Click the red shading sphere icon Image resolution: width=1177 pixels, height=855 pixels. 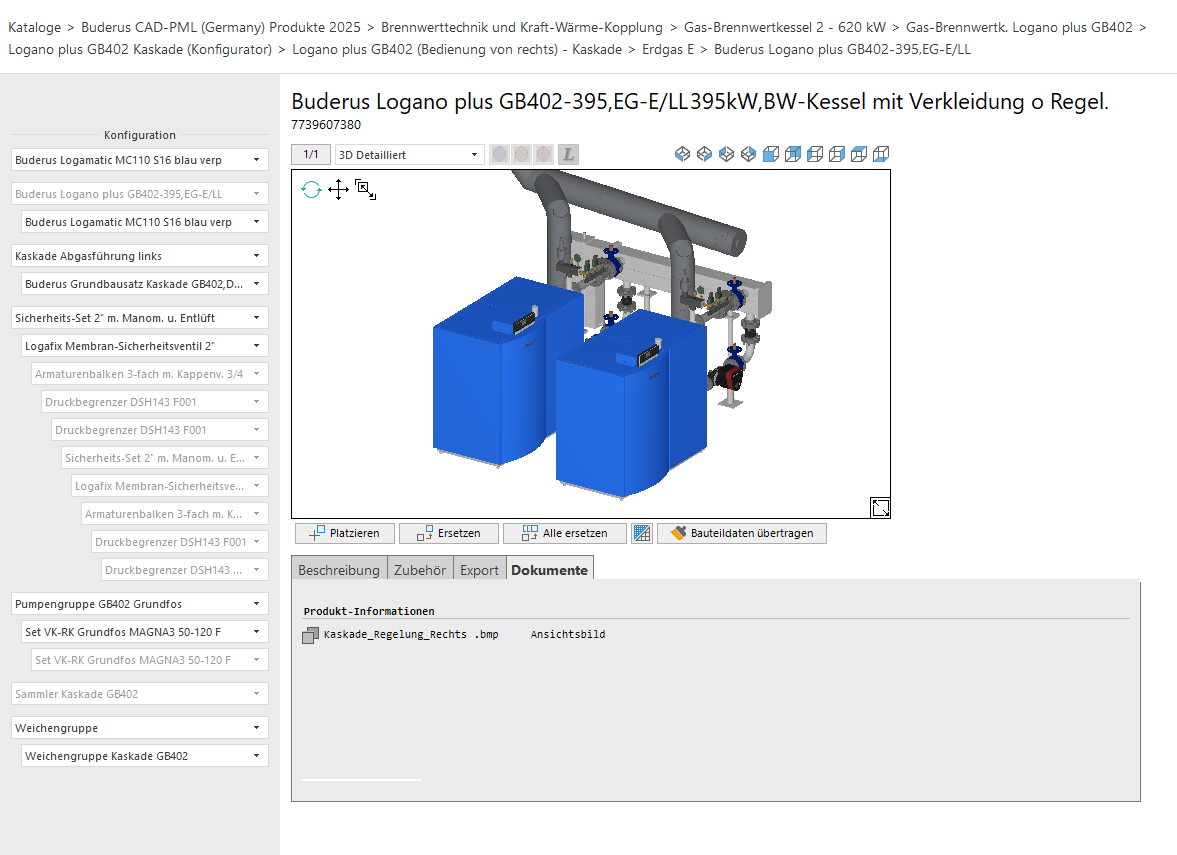coord(543,155)
